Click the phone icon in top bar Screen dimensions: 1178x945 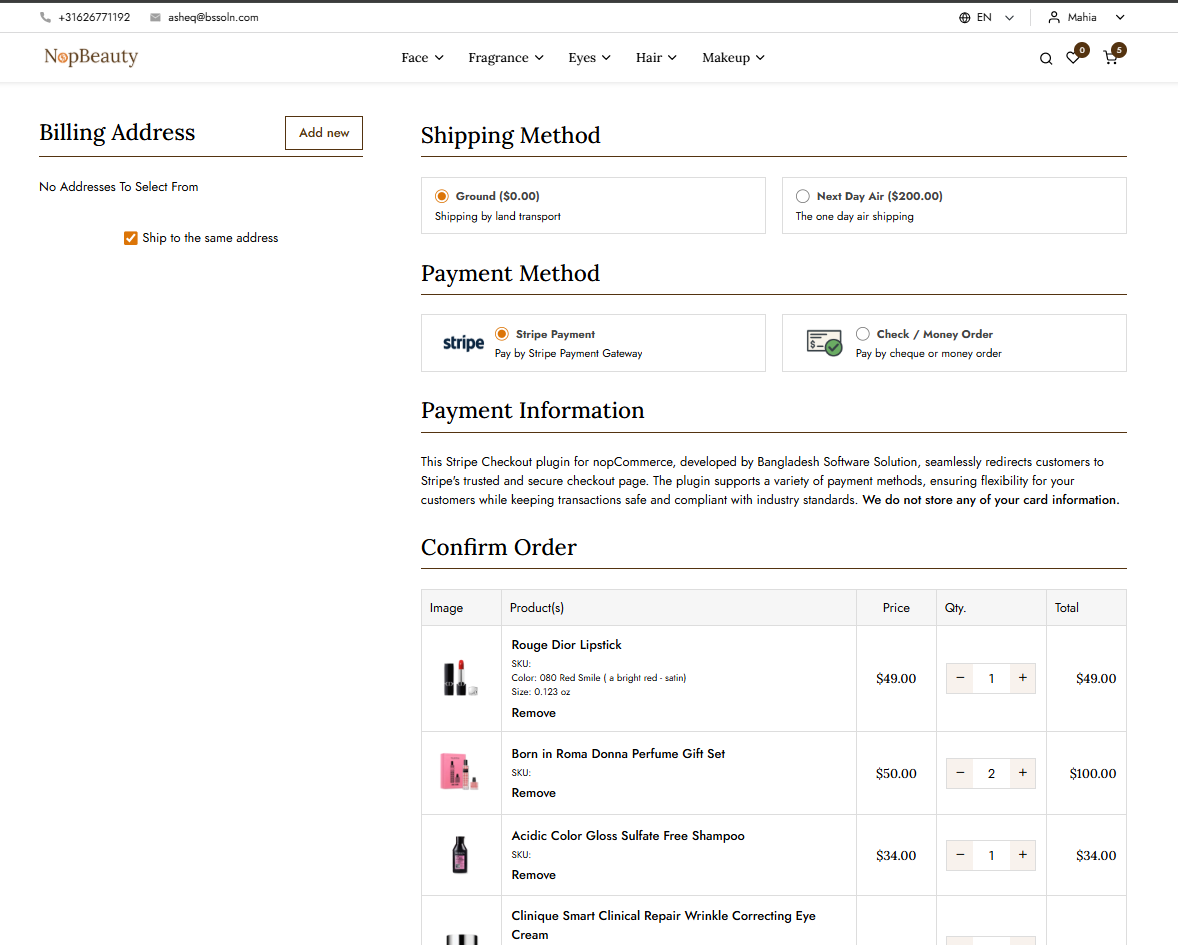[x=45, y=17]
